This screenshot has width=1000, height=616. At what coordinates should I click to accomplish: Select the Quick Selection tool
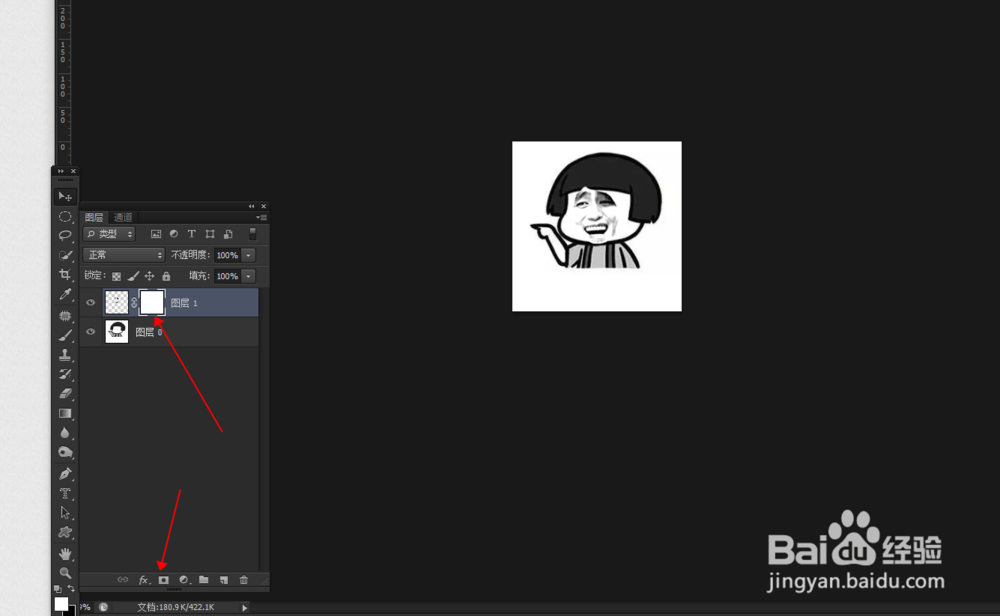tap(65, 256)
